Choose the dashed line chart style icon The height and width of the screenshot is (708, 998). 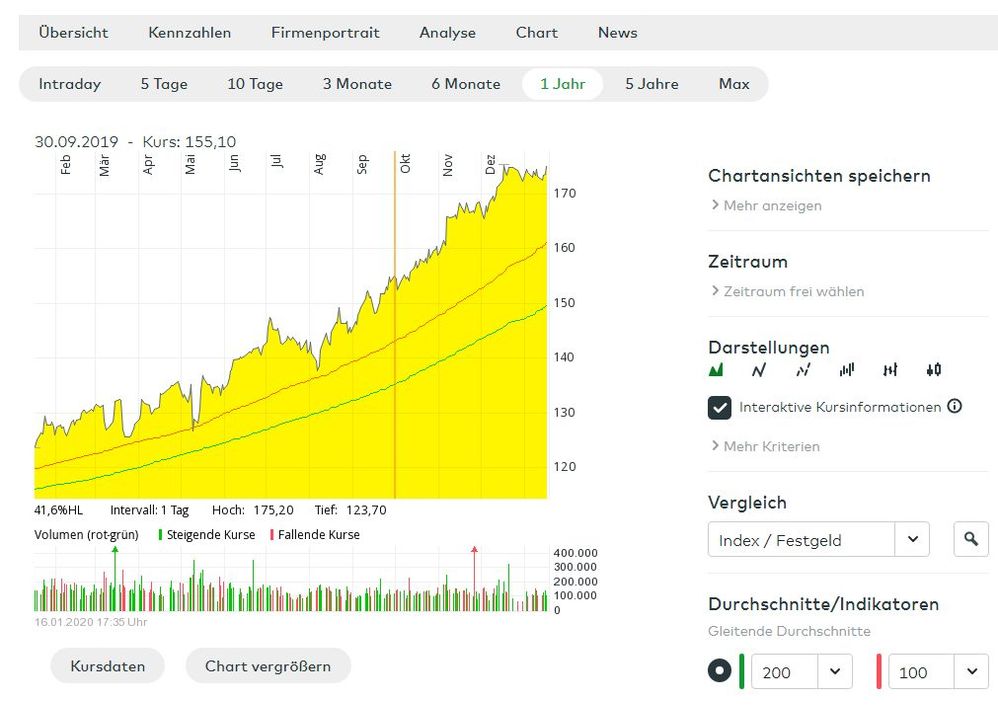(x=803, y=370)
